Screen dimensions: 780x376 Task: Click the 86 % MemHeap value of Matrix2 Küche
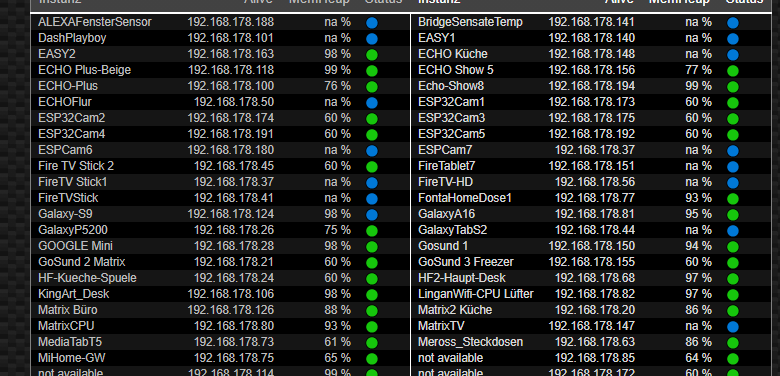coord(698,310)
